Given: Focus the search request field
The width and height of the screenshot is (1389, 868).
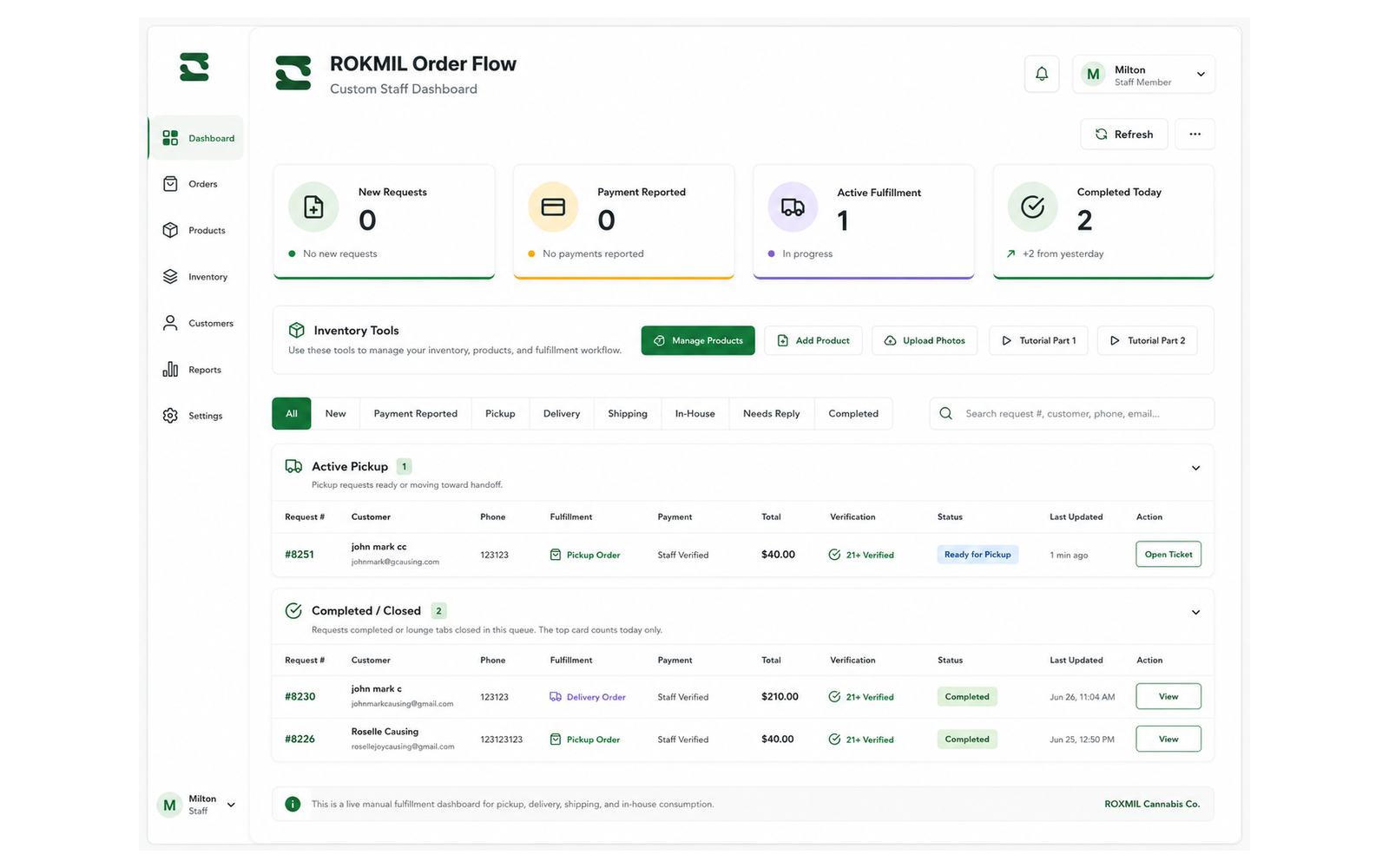Looking at the screenshot, I should pos(1072,413).
